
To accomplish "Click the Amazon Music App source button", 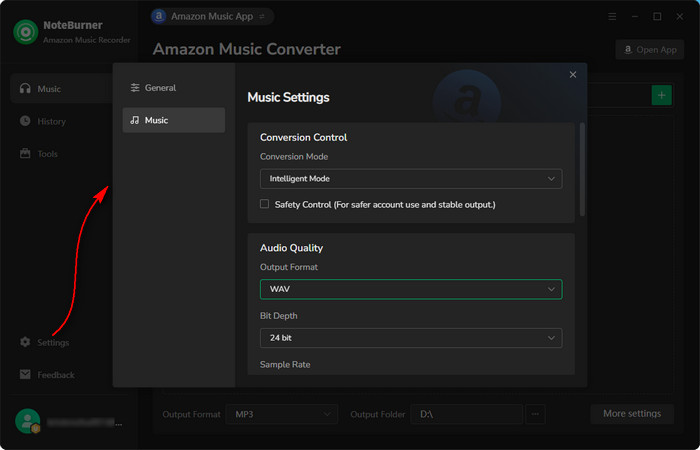I will tap(212, 17).
